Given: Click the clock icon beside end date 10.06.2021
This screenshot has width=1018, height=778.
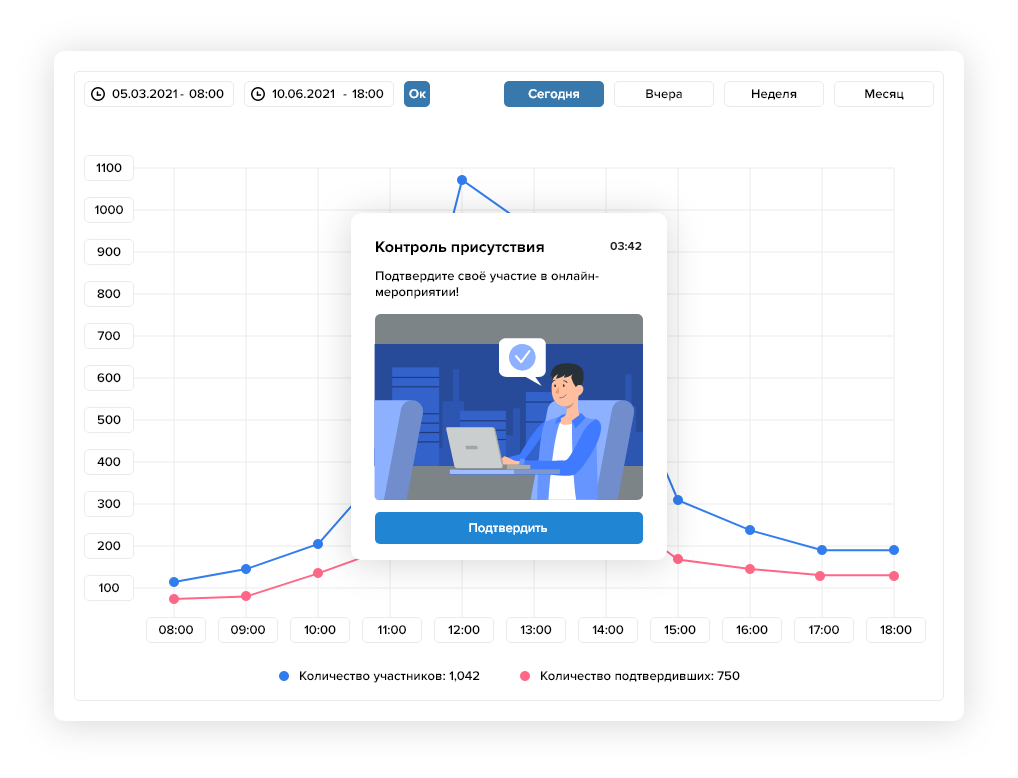Looking at the screenshot, I should tap(258, 94).
